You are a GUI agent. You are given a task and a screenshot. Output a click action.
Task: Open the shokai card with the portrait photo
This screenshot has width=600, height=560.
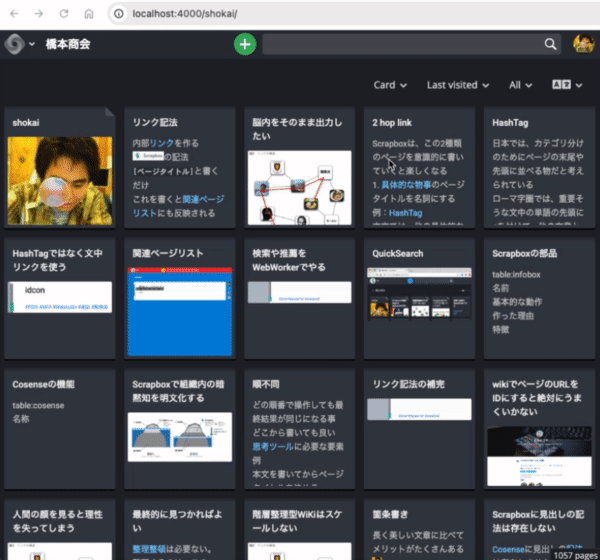(x=60, y=168)
